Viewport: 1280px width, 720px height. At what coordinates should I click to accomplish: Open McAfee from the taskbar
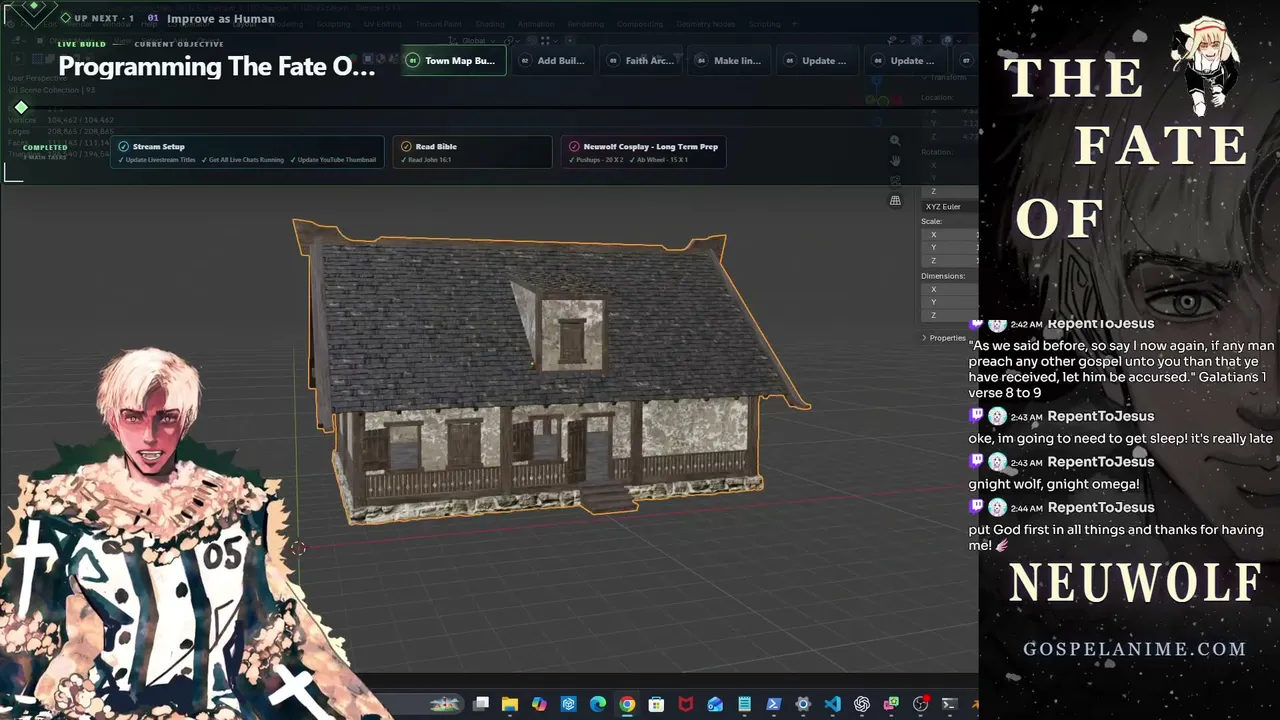pos(686,704)
